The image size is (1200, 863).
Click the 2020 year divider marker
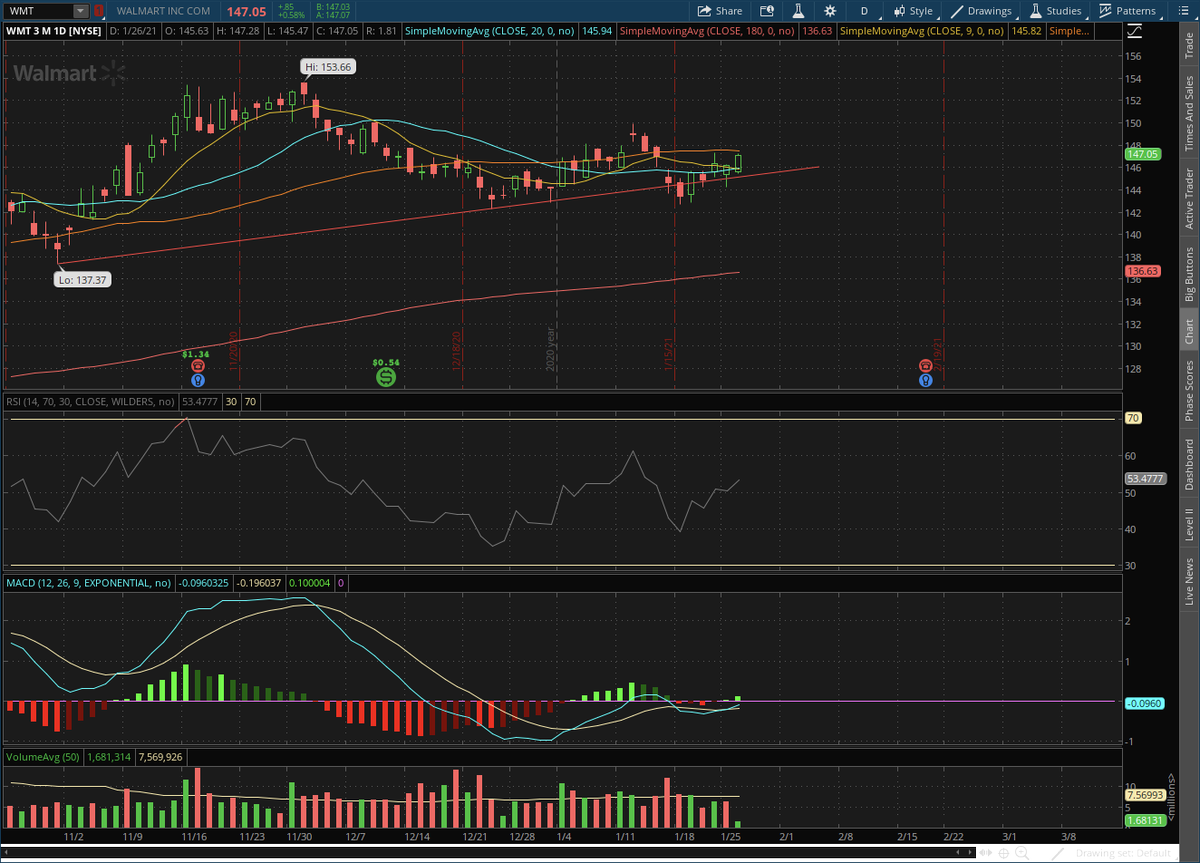(550, 348)
